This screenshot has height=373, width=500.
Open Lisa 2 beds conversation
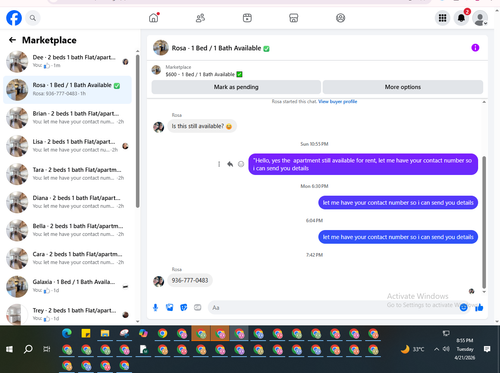[x=67, y=146]
